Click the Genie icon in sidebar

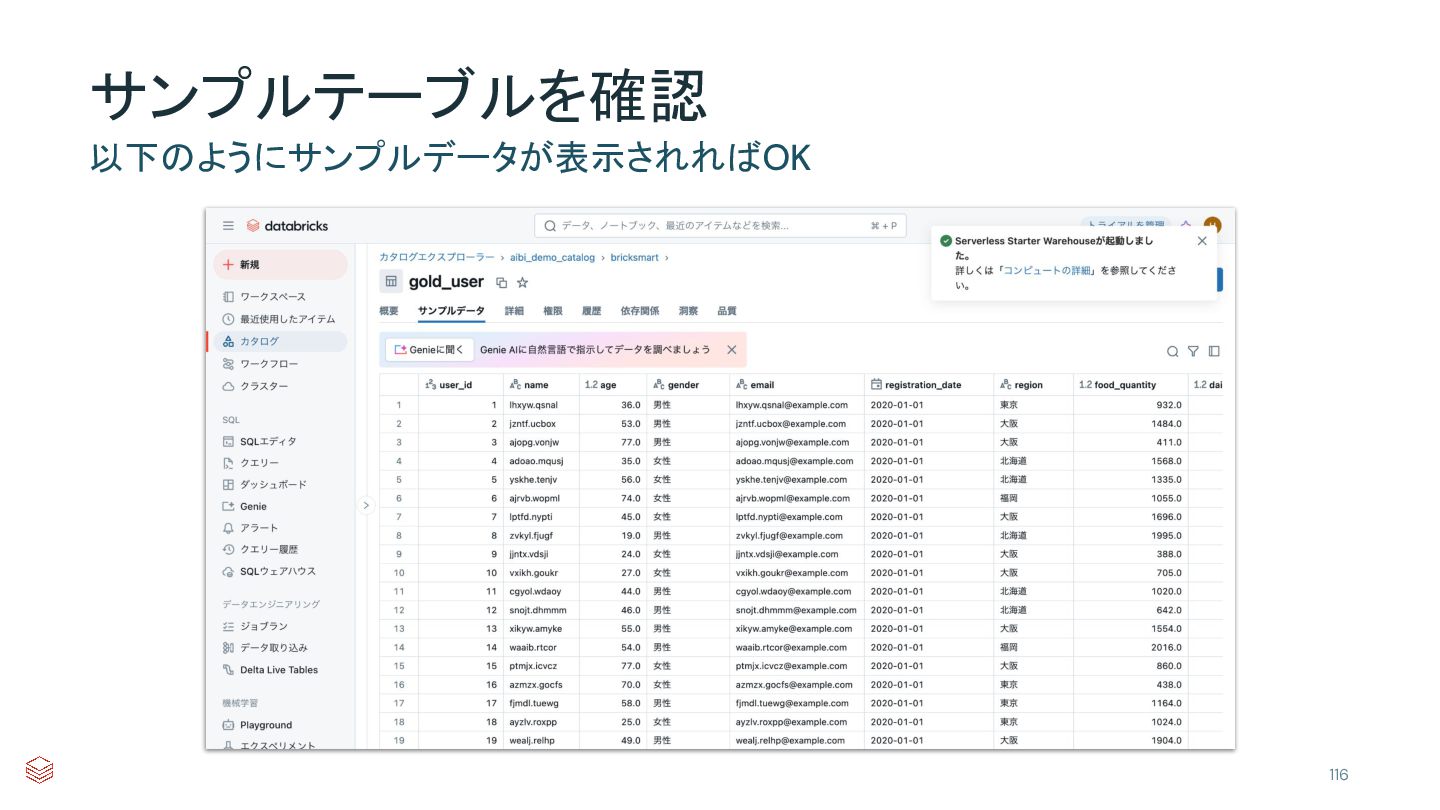228,506
